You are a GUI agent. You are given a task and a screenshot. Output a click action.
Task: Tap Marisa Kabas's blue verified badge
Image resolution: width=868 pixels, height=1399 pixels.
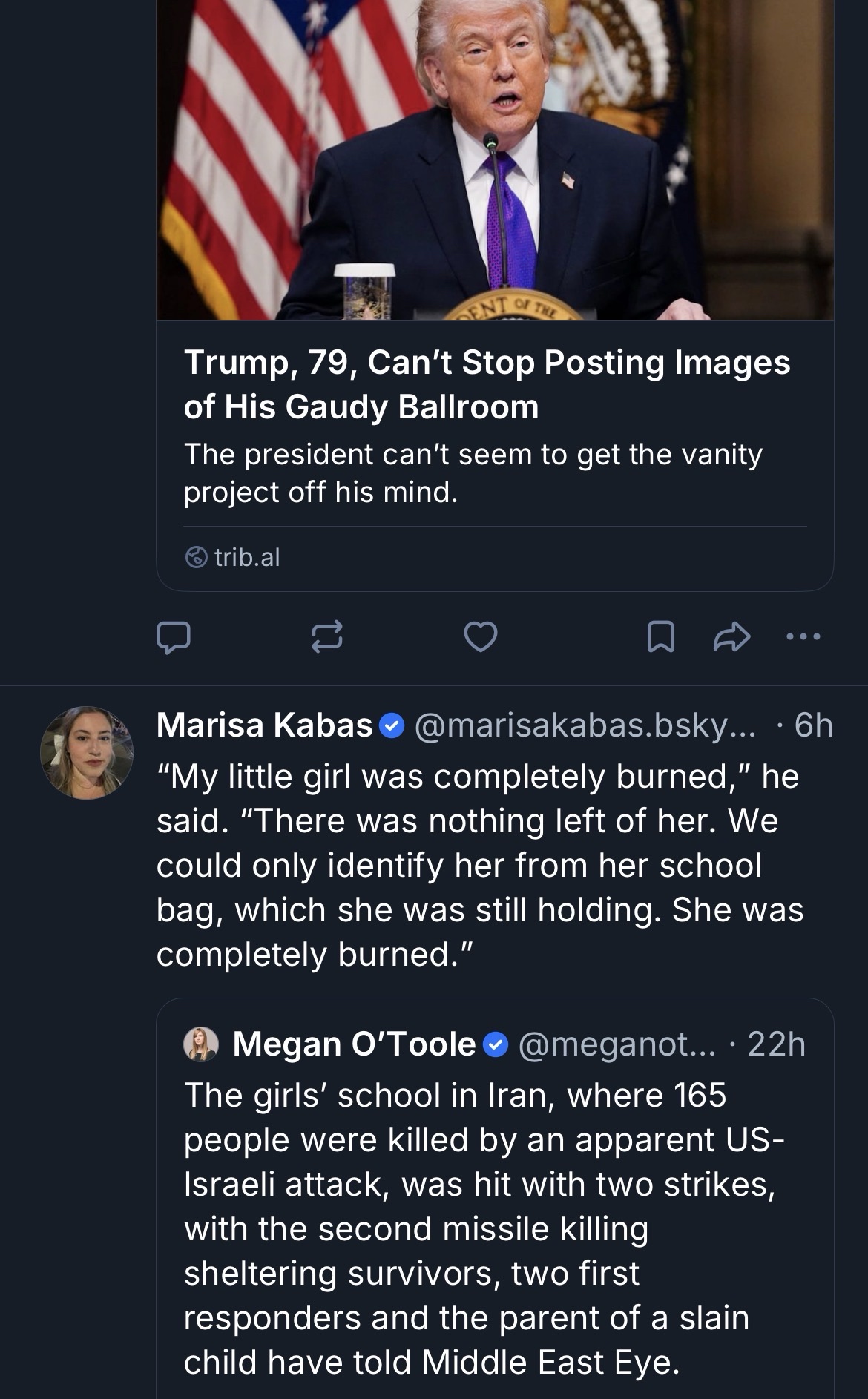tap(392, 725)
